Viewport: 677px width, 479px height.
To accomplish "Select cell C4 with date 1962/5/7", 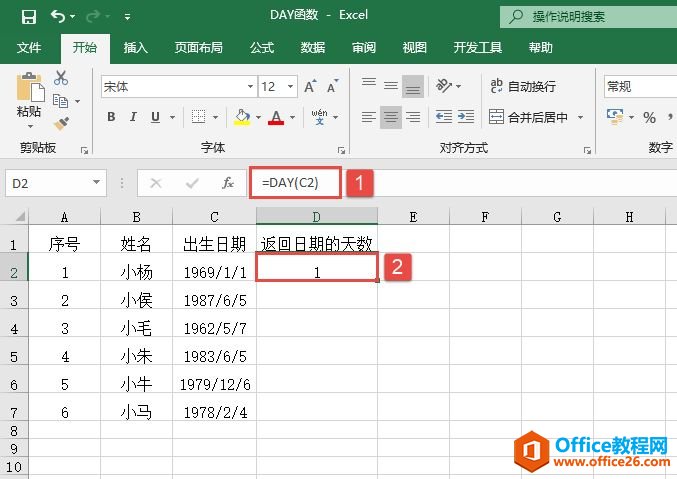I will pyautogui.click(x=214, y=328).
